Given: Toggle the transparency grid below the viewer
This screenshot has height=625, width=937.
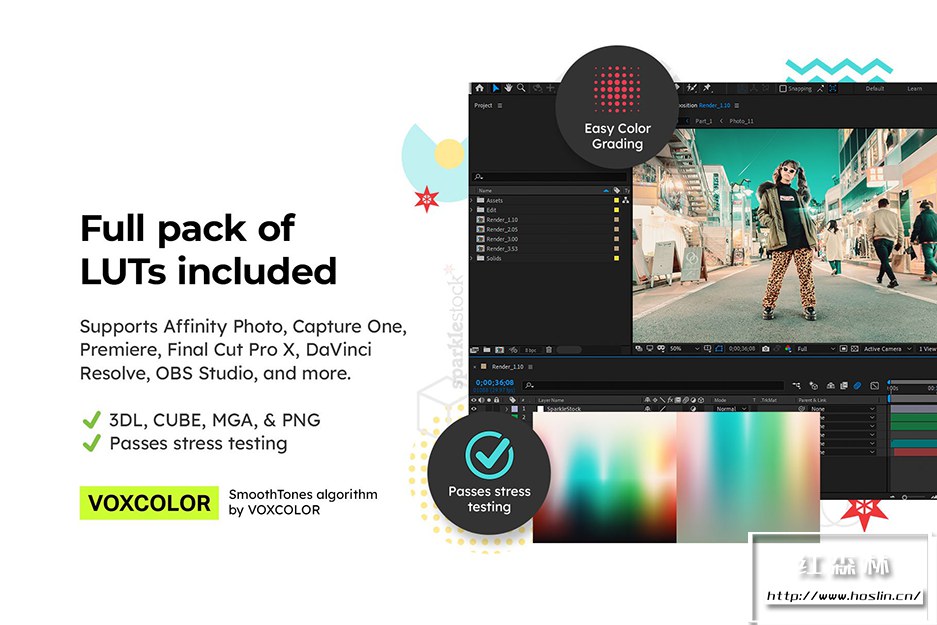Looking at the screenshot, I should (x=855, y=348).
